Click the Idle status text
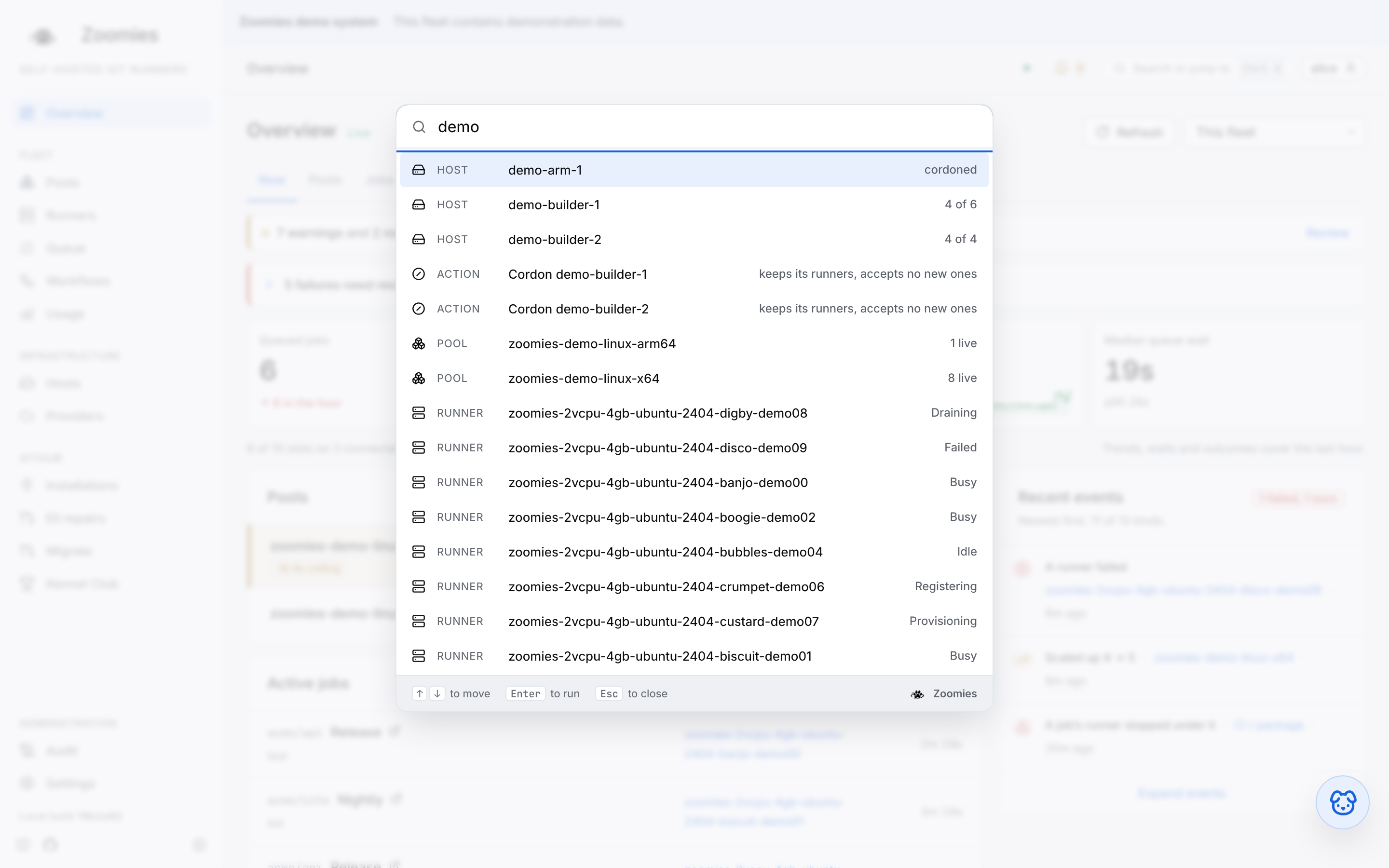 967,552
